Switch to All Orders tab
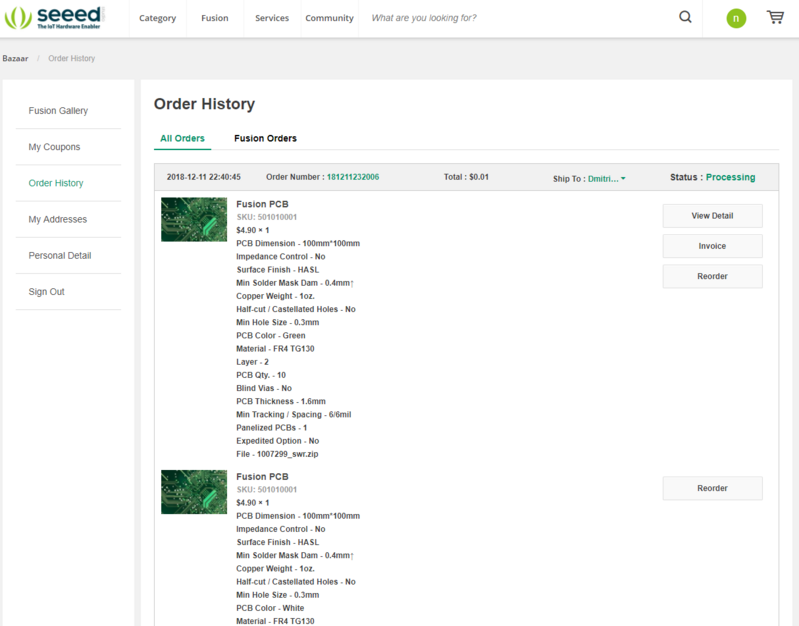799x626 pixels. point(182,138)
